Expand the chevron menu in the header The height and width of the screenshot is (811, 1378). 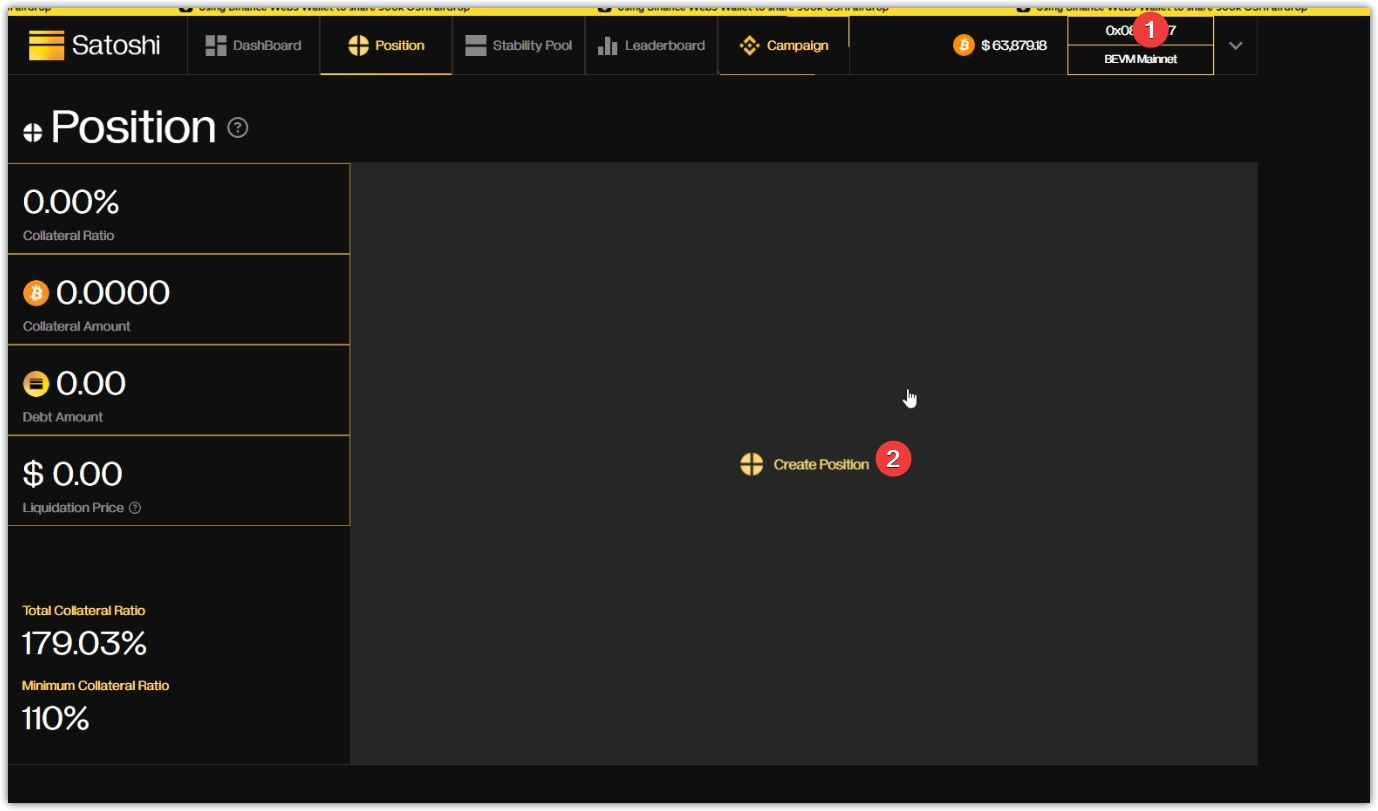coord(1235,45)
